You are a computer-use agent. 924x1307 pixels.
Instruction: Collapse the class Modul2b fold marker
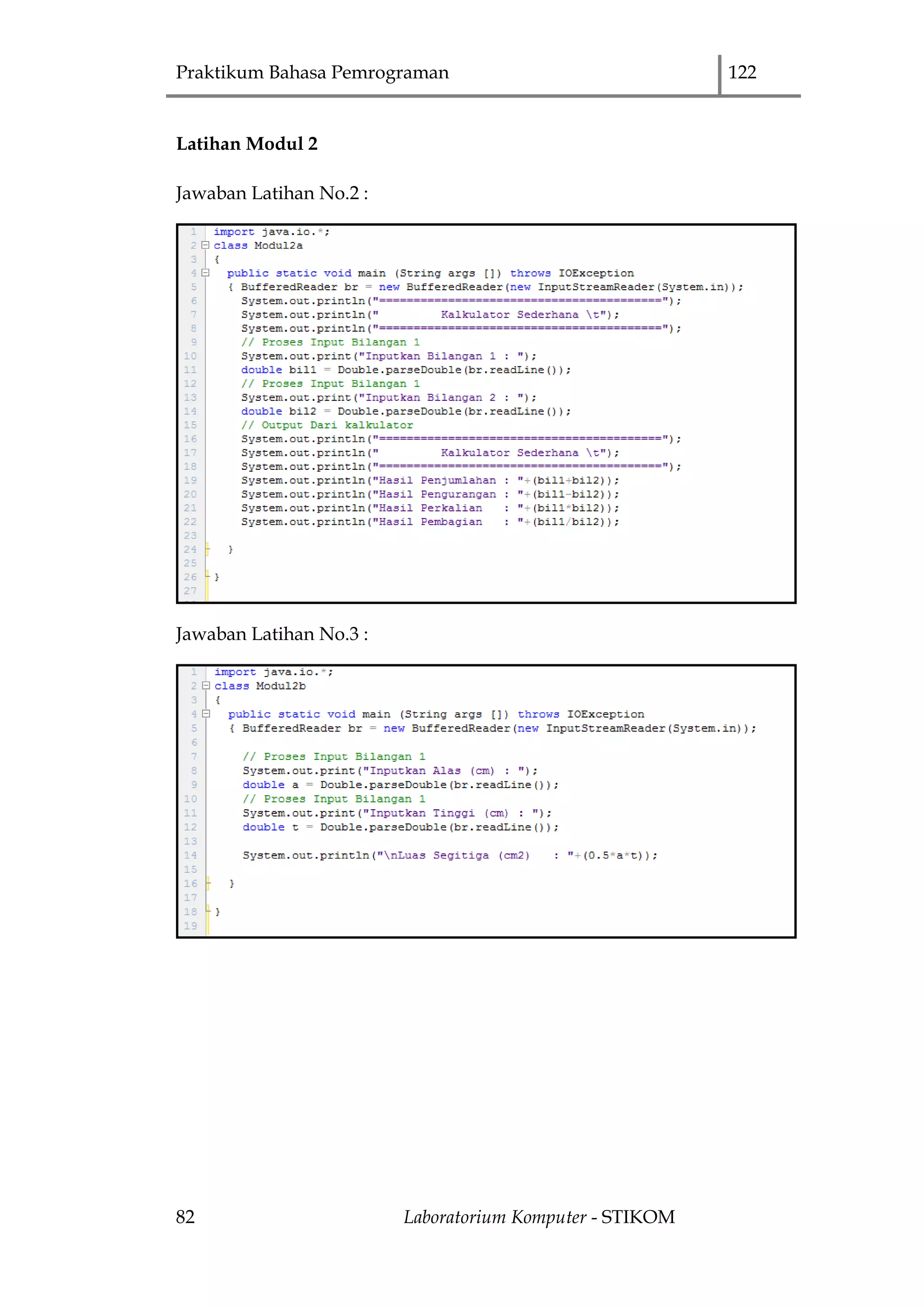[206, 686]
